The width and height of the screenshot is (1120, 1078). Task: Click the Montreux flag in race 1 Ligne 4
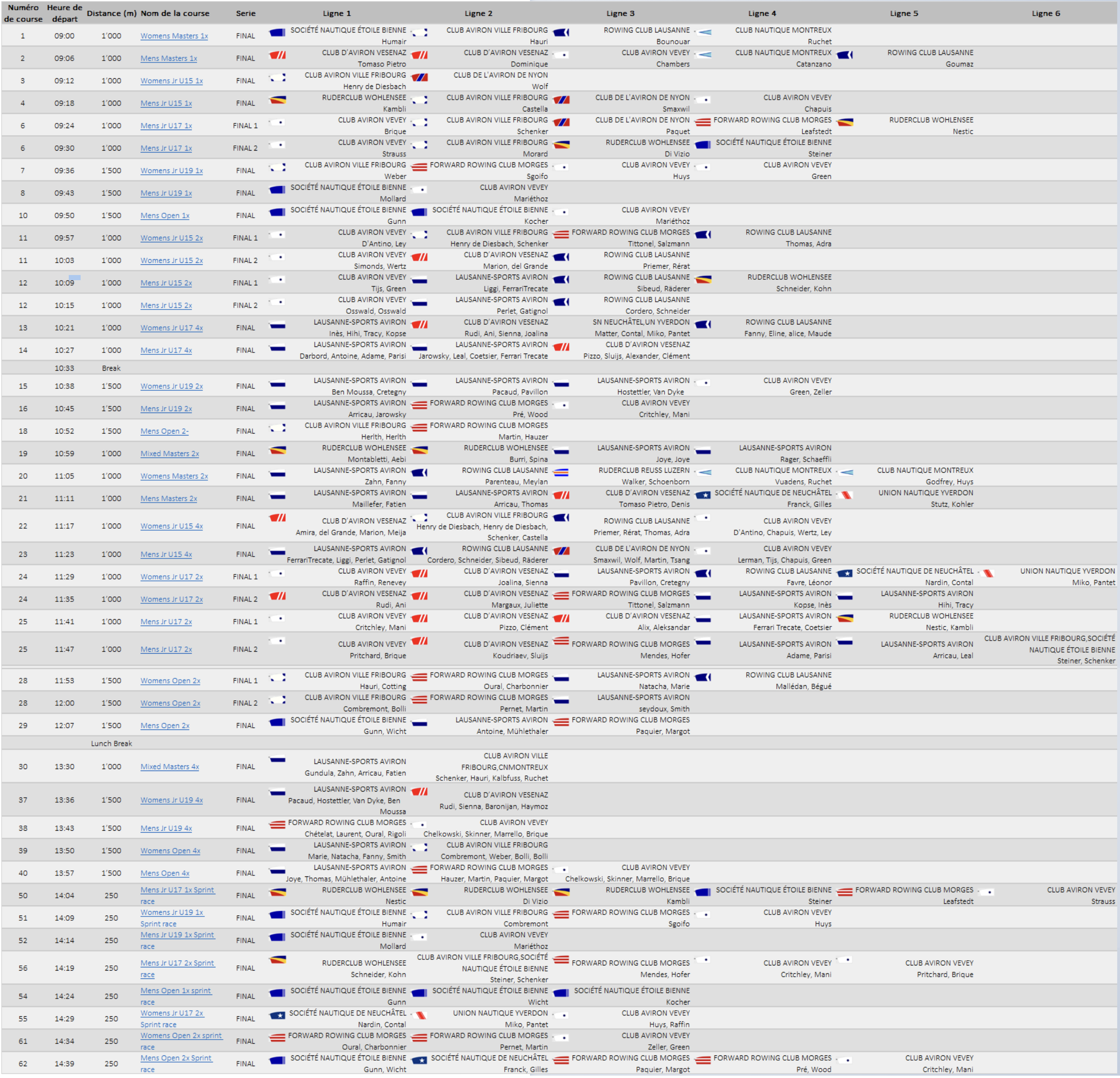(703, 32)
